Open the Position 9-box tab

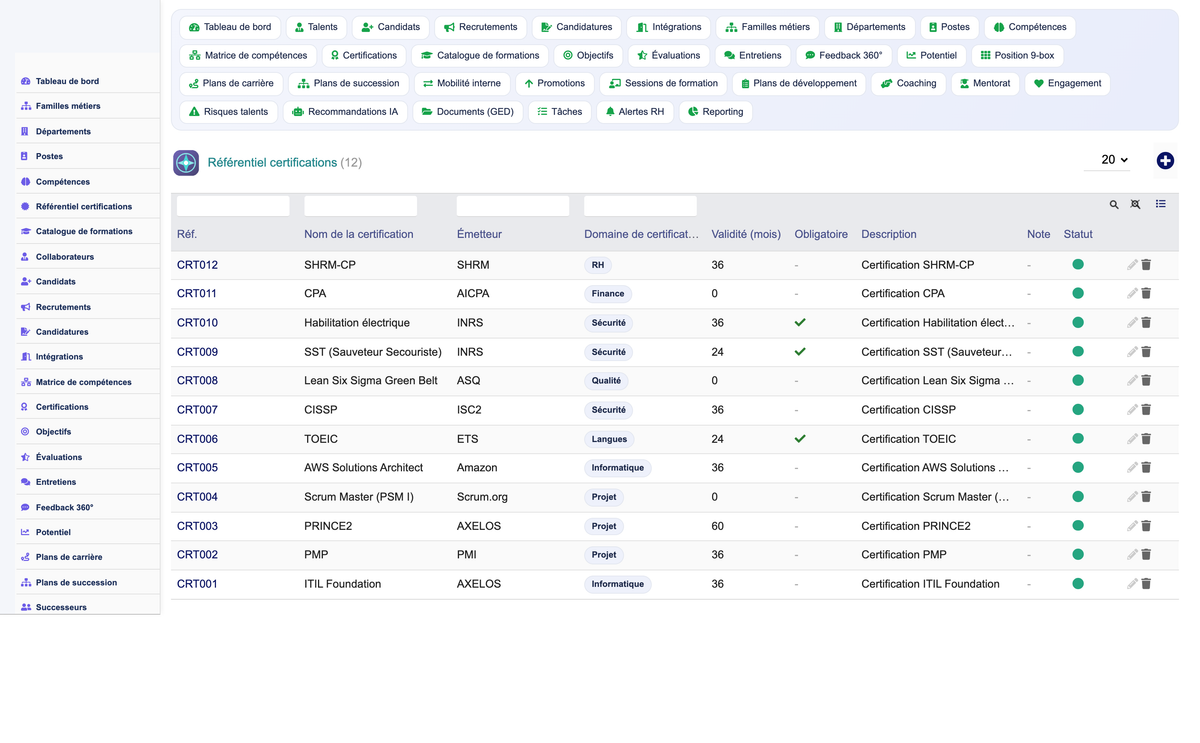click(x=1017, y=55)
